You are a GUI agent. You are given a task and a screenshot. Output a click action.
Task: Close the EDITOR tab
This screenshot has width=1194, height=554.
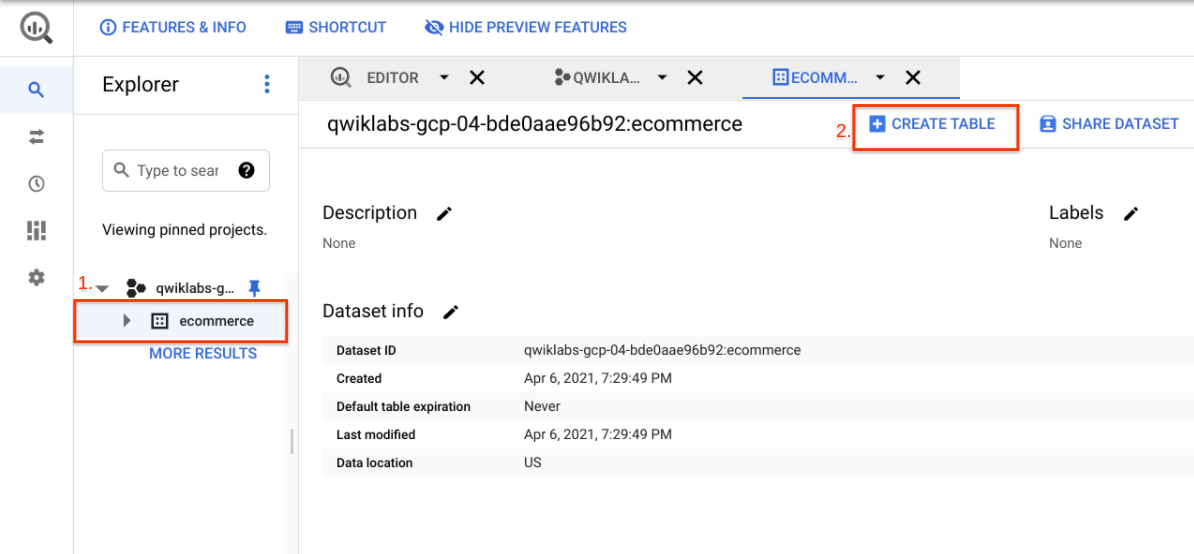click(x=477, y=77)
